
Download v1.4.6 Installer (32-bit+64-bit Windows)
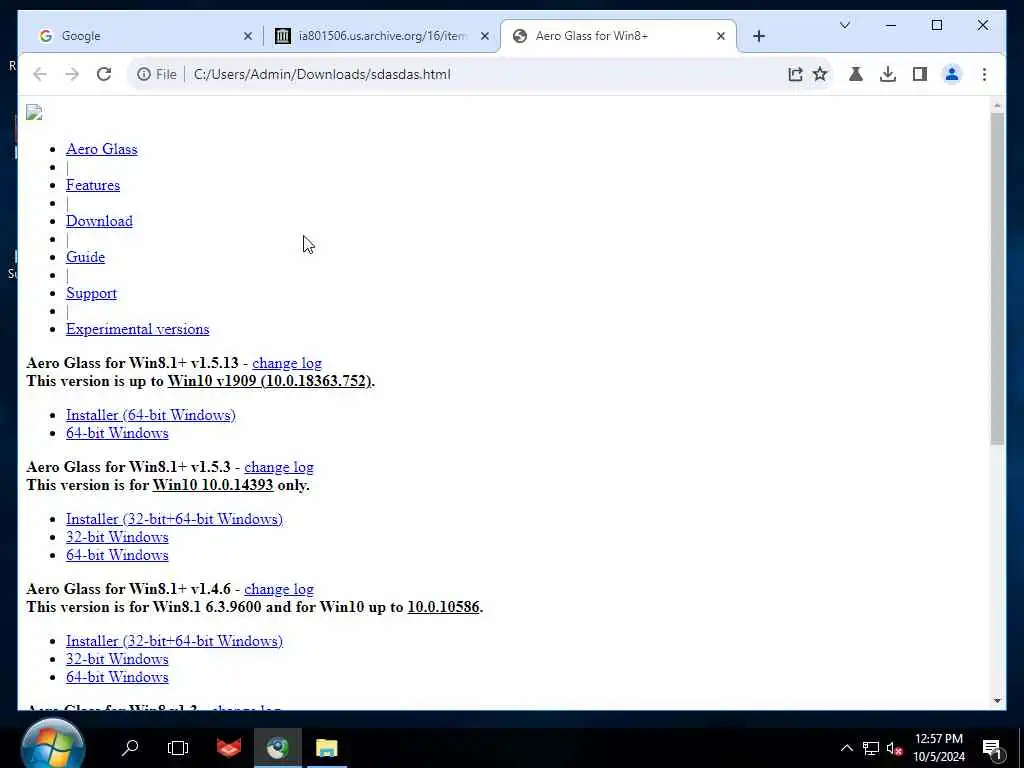point(174,641)
